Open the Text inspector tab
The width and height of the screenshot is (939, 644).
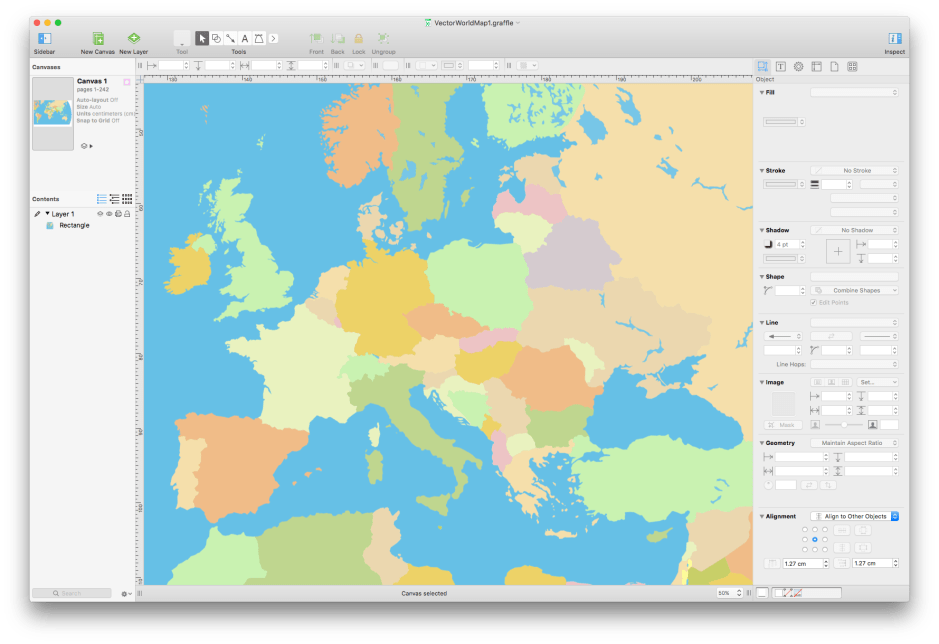coord(780,65)
